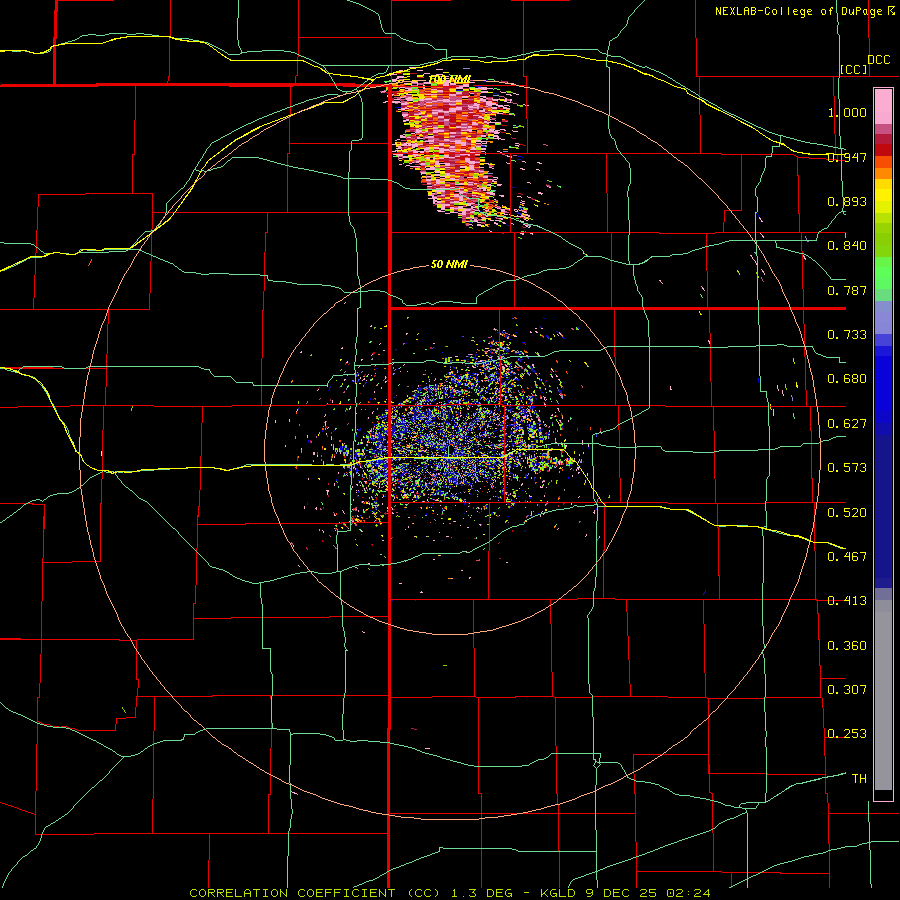Click the 0.840 scale value
The height and width of the screenshot is (900, 900).
(x=847, y=246)
